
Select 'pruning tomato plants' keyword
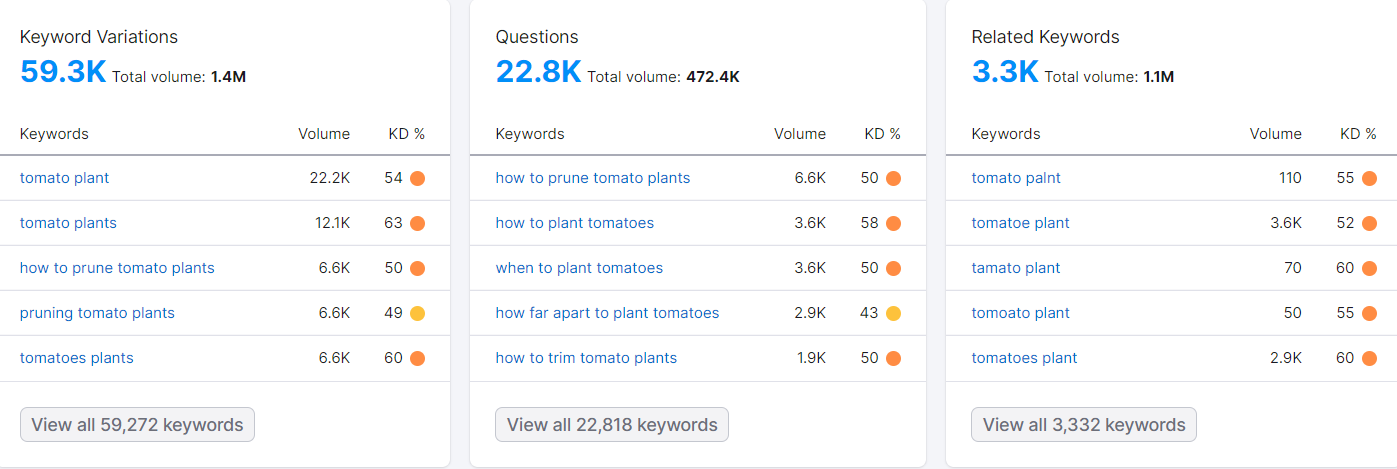pyautogui.click(x=97, y=313)
